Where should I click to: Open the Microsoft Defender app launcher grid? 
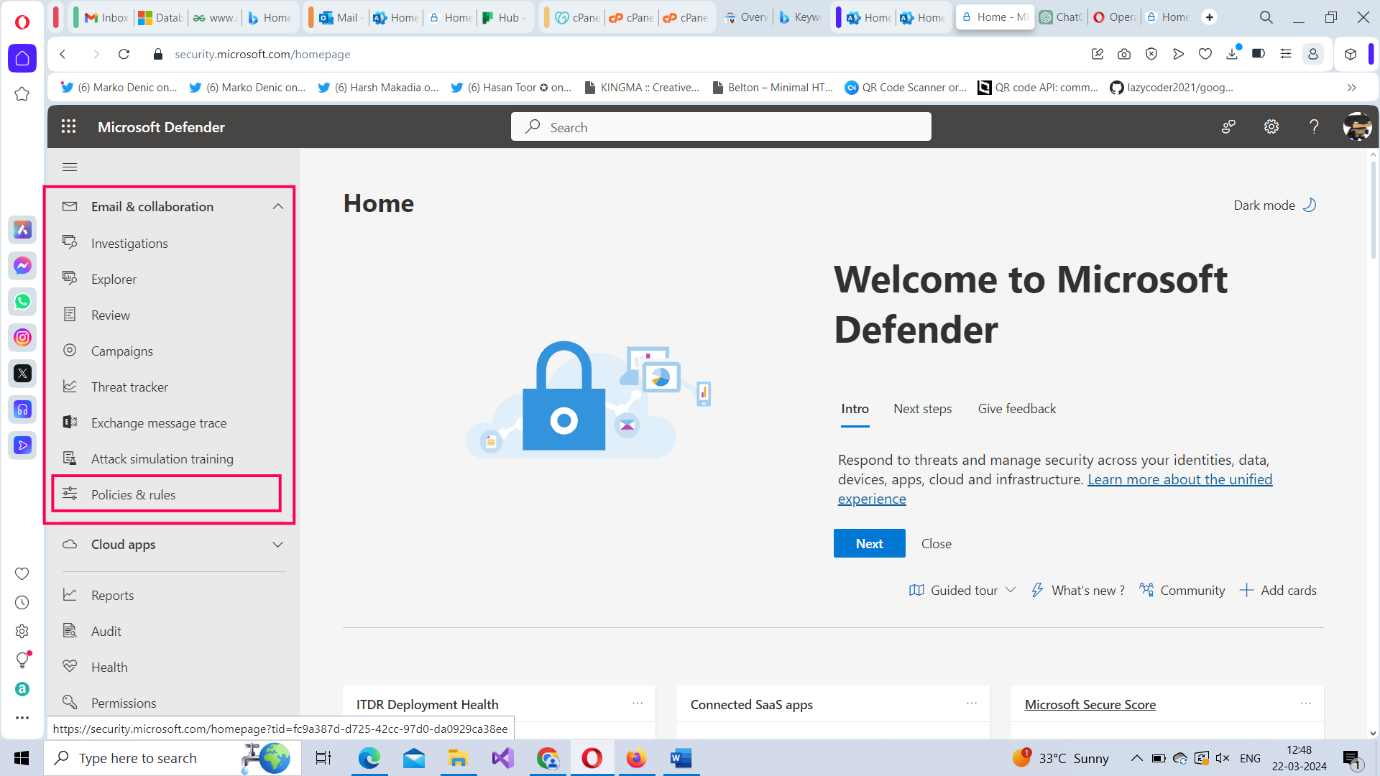69,127
